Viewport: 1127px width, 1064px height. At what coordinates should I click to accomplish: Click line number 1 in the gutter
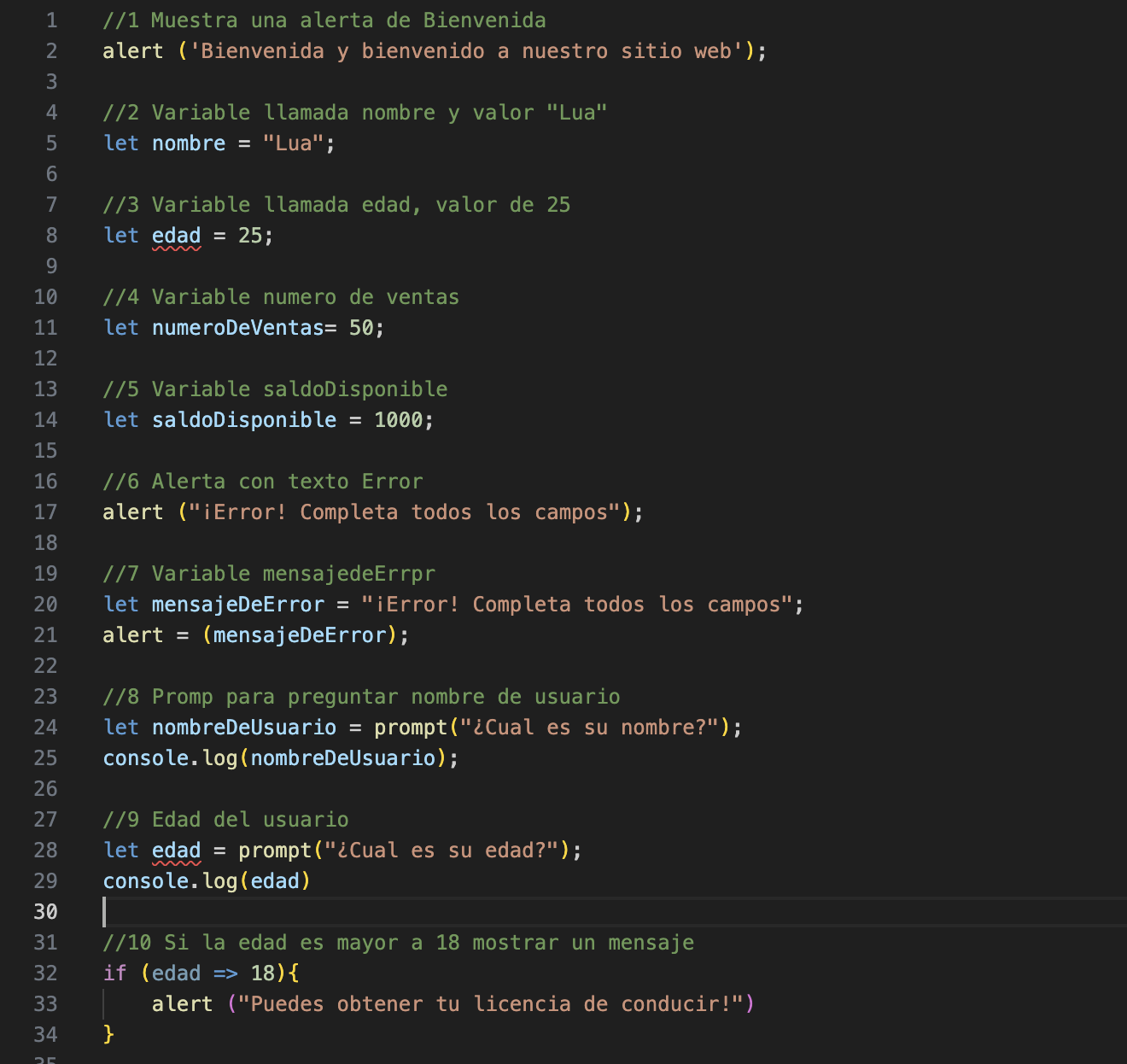(51, 20)
